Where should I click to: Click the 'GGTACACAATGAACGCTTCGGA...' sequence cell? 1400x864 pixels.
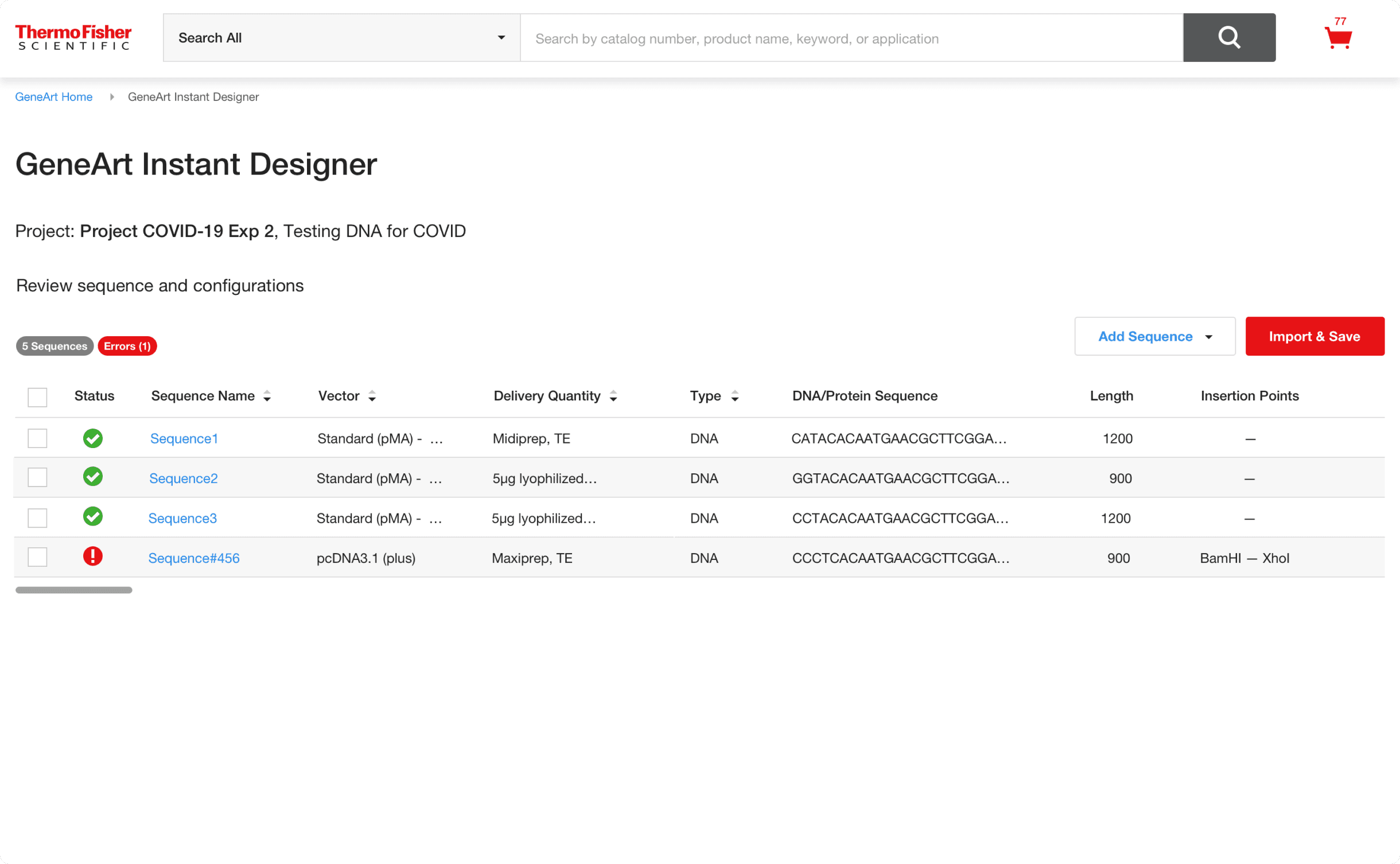(x=901, y=478)
